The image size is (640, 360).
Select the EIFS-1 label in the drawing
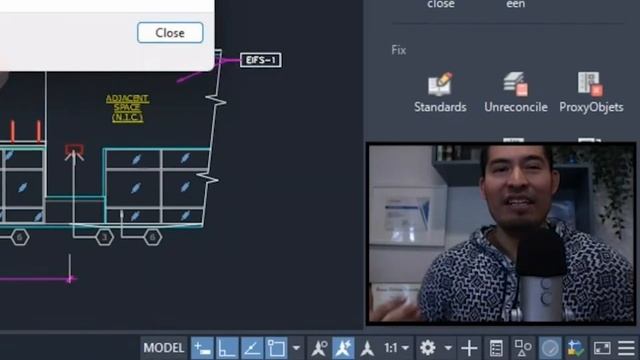(x=261, y=60)
